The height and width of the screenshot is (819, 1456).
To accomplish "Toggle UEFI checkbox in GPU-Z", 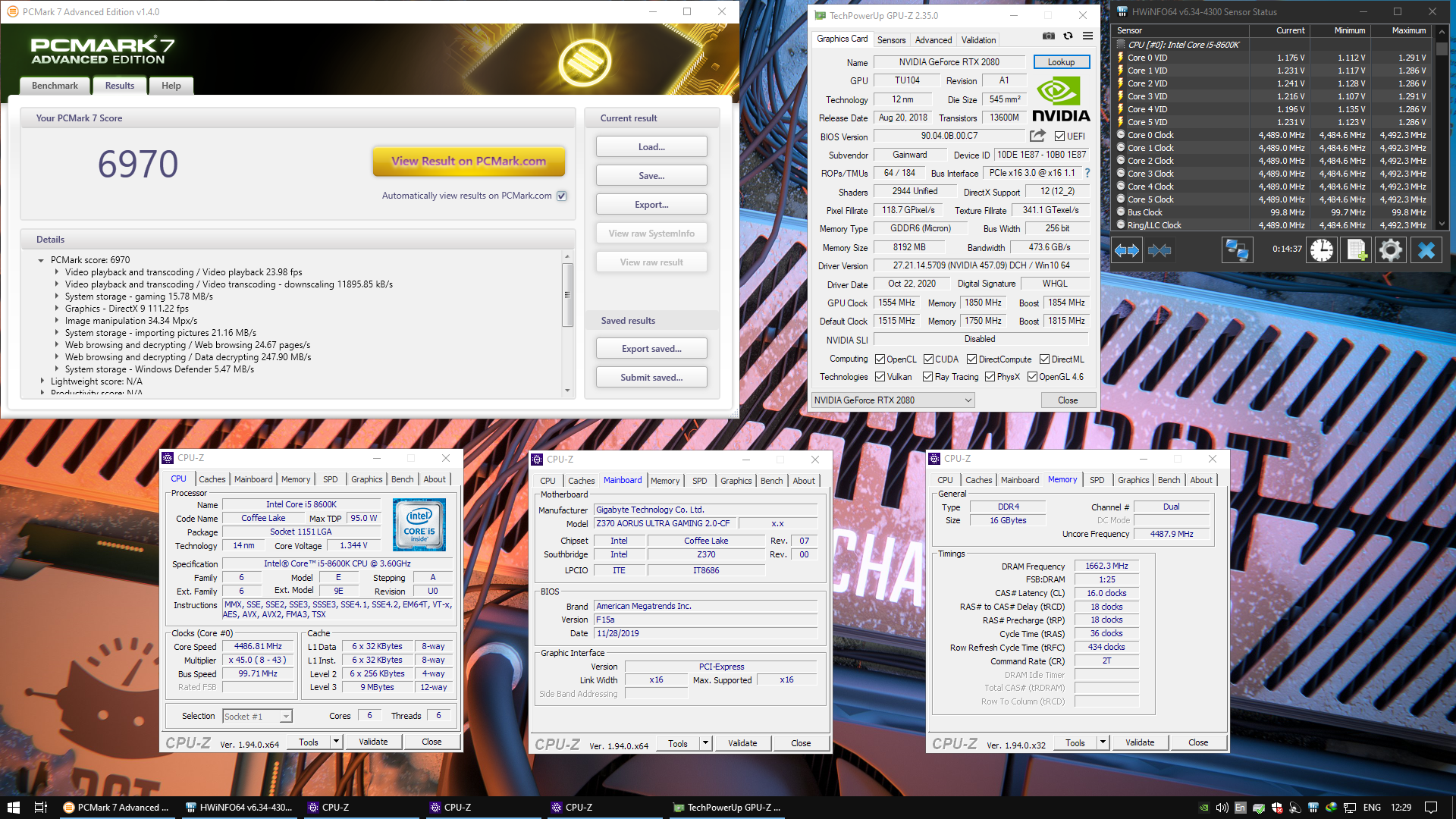I will pos(1060,136).
